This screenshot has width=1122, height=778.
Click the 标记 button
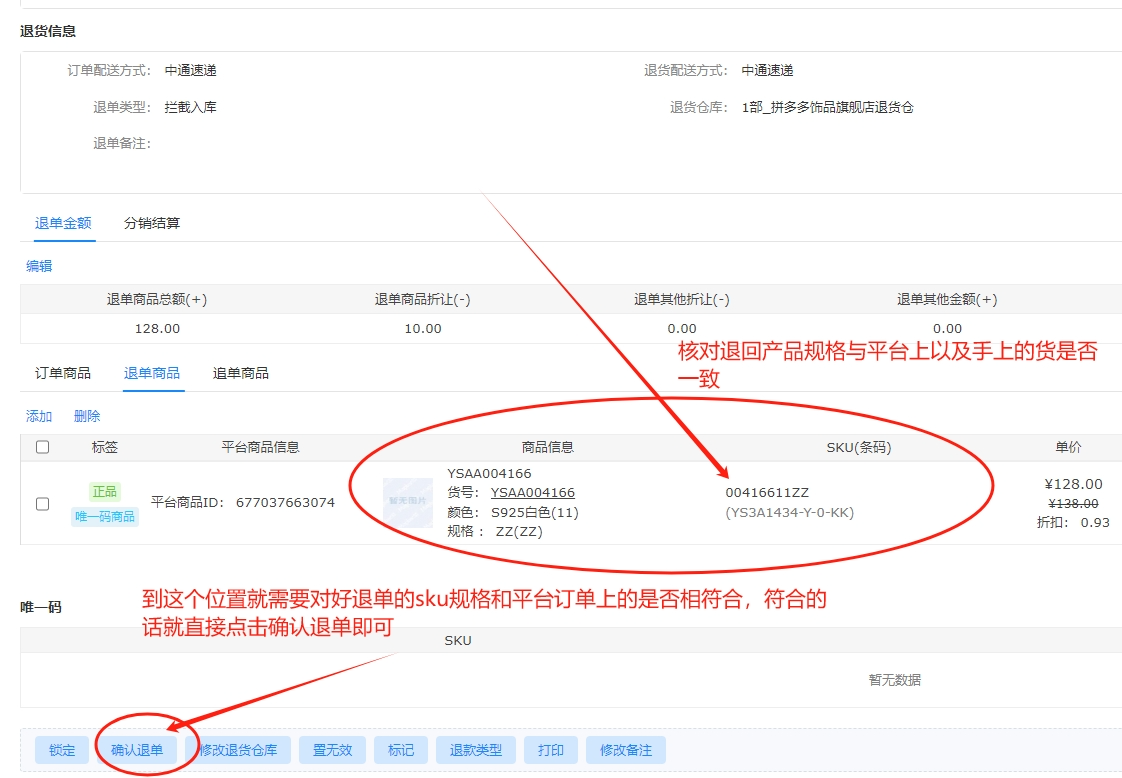tap(401, 750)
